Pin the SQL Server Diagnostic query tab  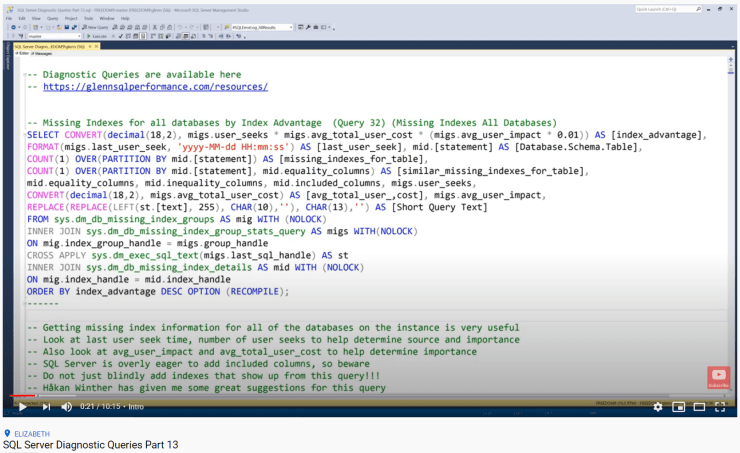pyautogui.click(x=90, y=46)
